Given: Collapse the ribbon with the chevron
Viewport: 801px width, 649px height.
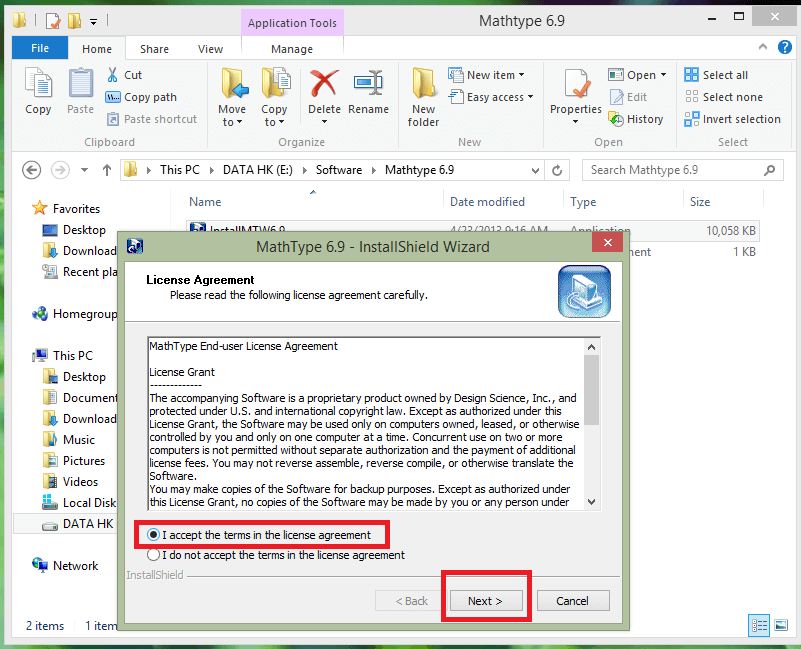Looking at the screenshot, I should pos(763,47).
